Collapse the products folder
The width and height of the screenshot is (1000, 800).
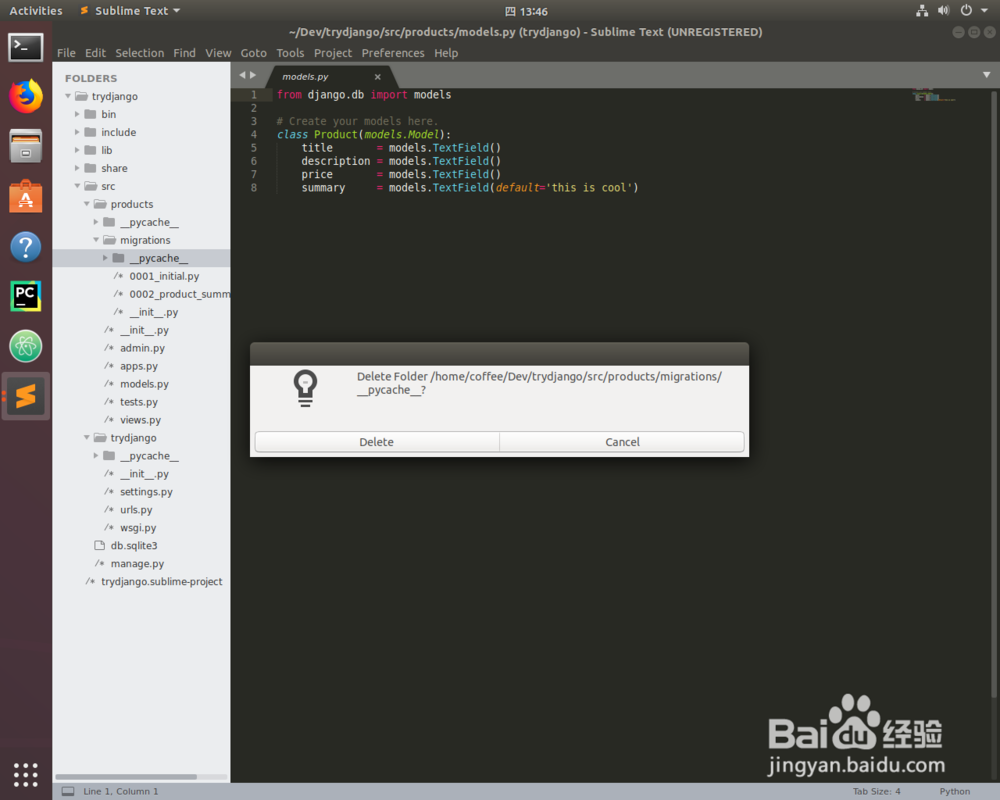tap(87, 204)
